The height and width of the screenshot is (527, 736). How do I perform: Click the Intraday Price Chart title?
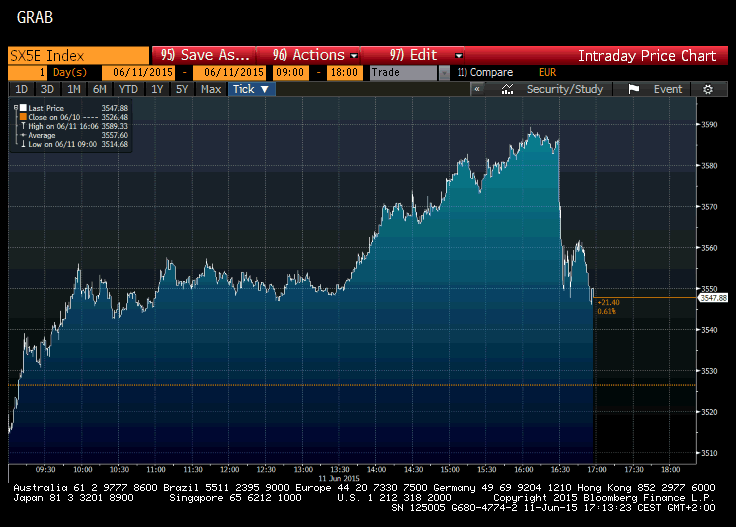pos(647,56)
